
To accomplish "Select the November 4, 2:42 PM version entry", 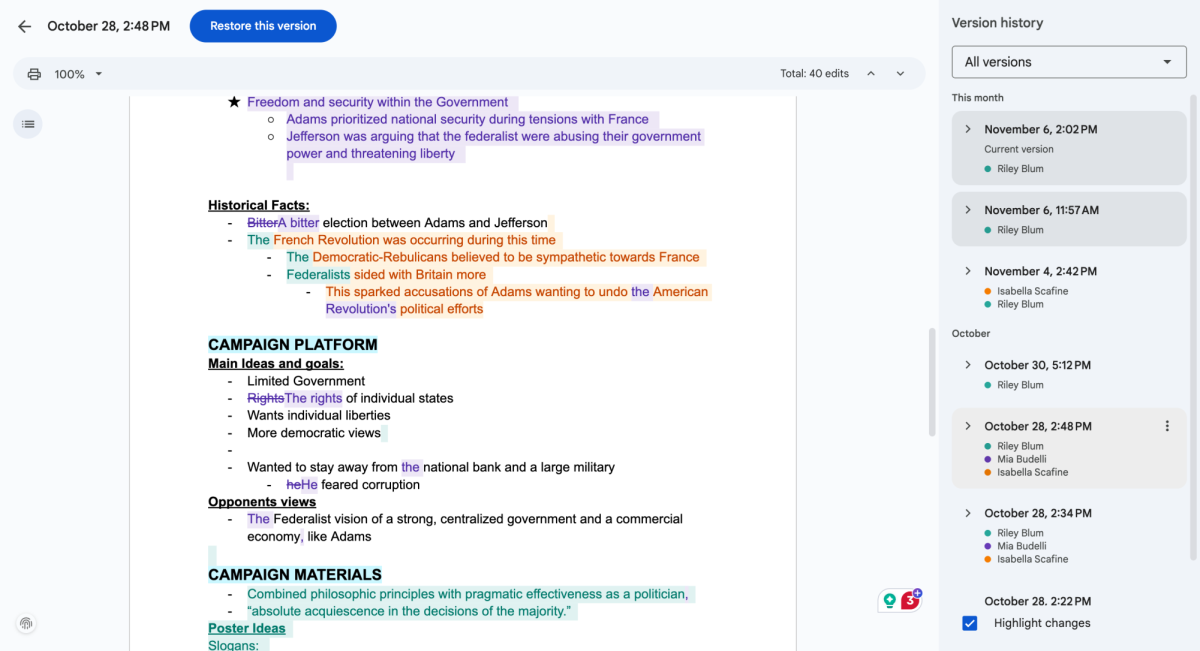I will [x=1068, y=287].
